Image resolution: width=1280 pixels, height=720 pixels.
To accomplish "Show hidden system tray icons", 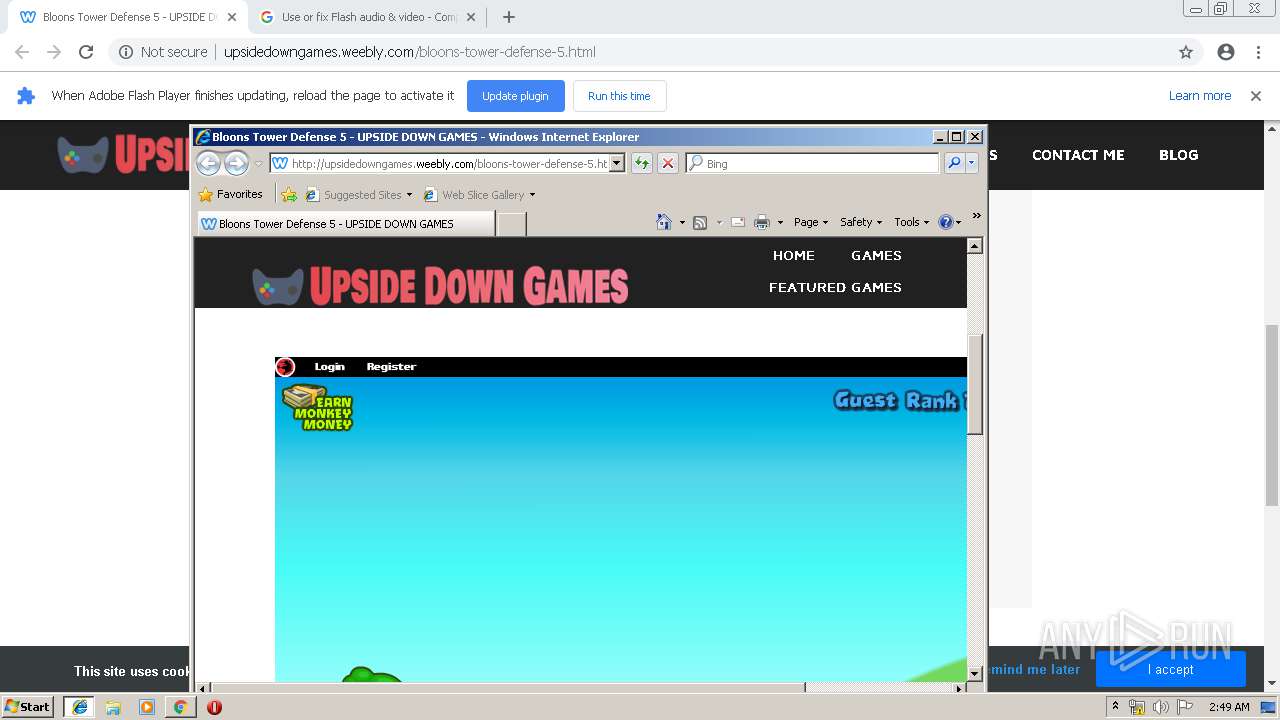I will pos(1115,706).
